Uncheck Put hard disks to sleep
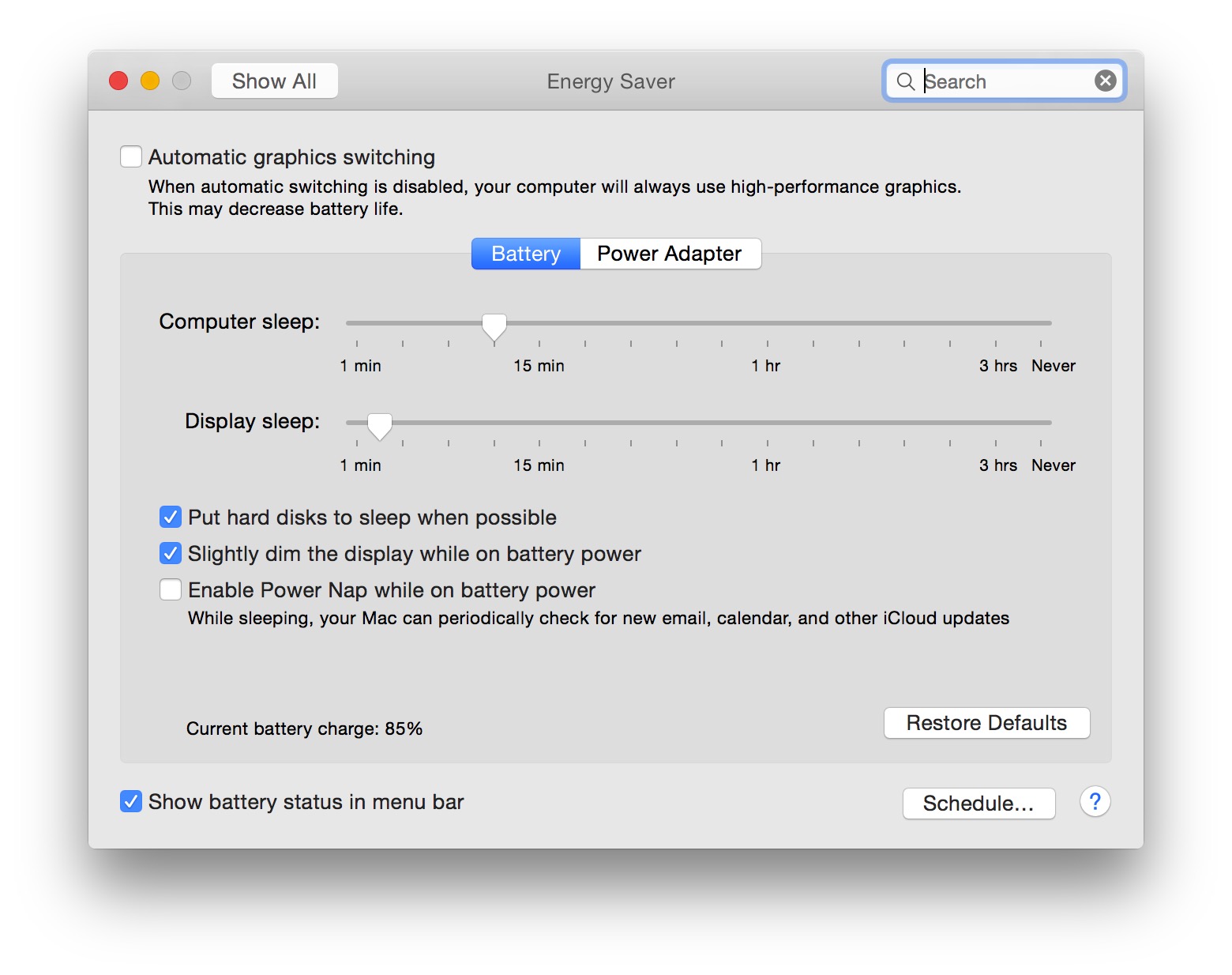 (171, 518)
